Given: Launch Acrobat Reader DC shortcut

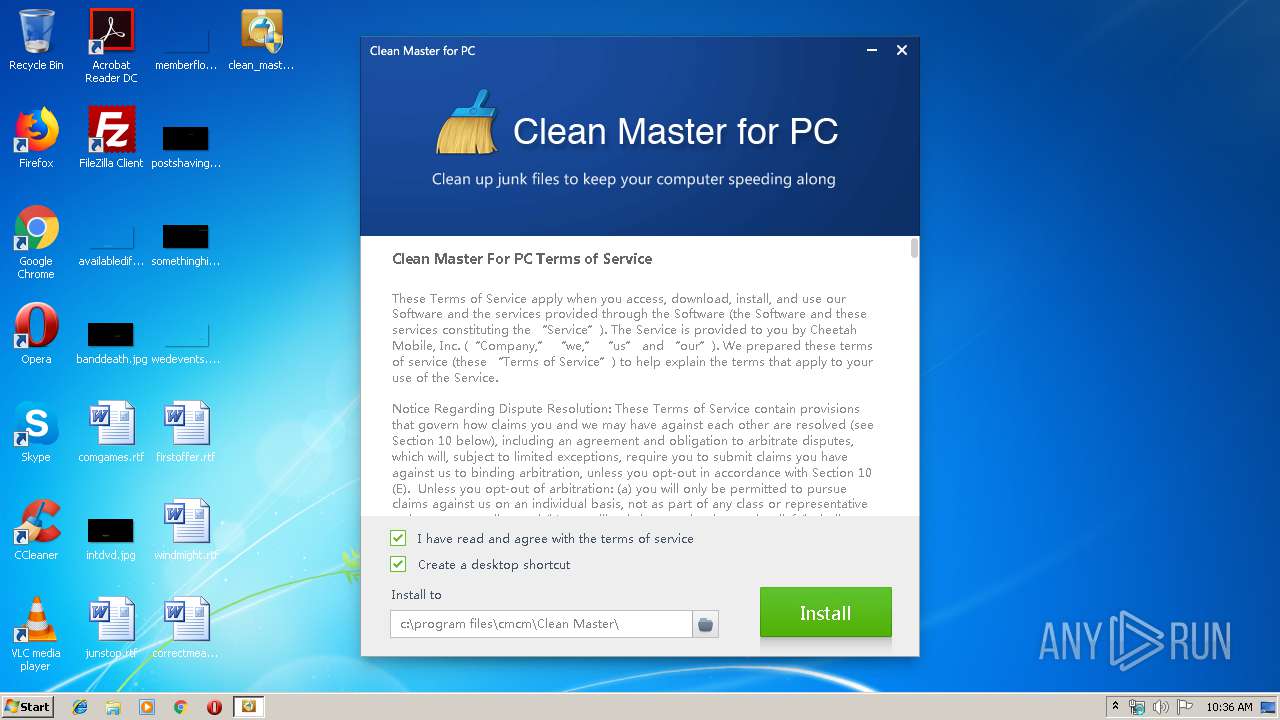Looking at the screenshot, I should 111,46.
